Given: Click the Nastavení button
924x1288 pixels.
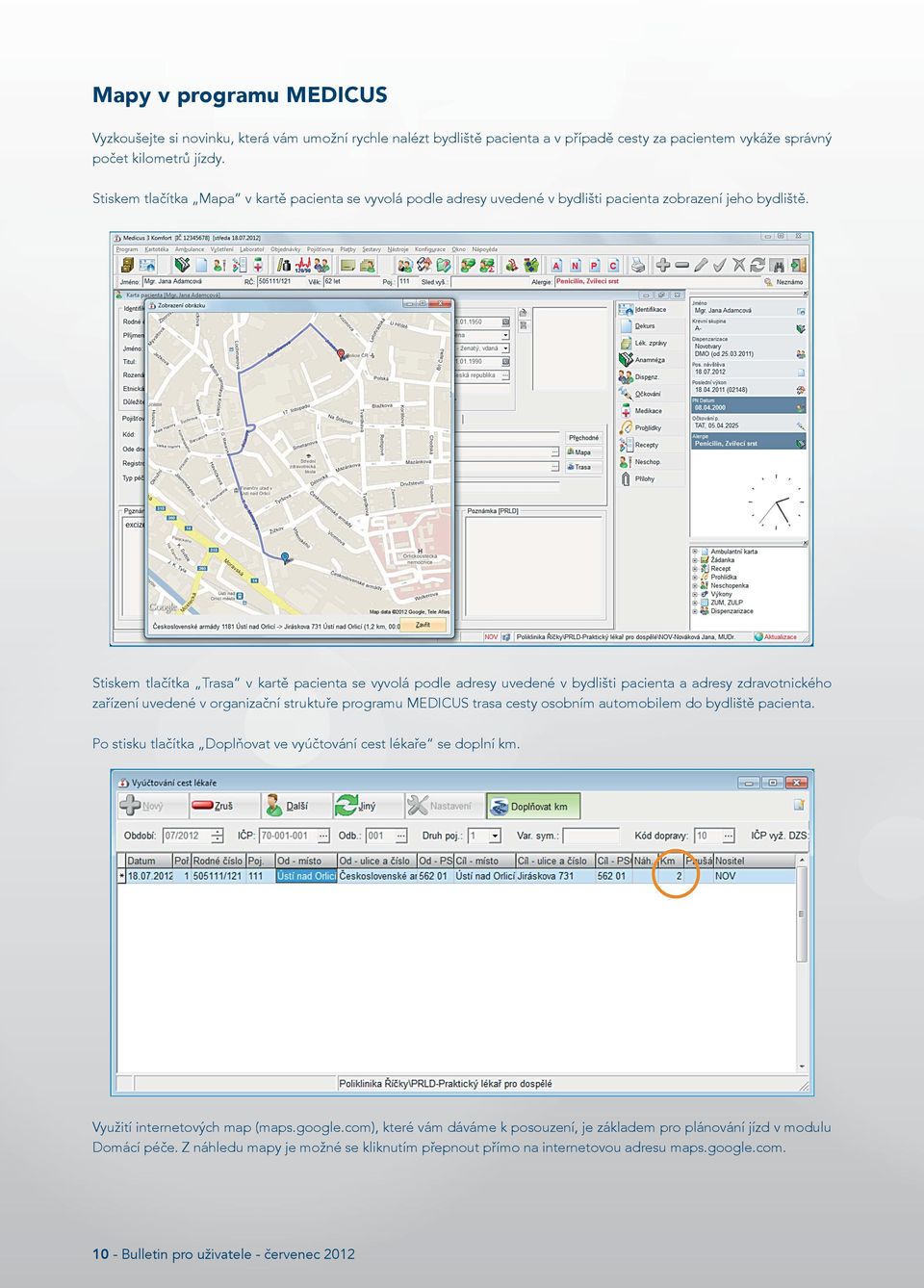Looking at the screenshot, I should click(441, 806).
